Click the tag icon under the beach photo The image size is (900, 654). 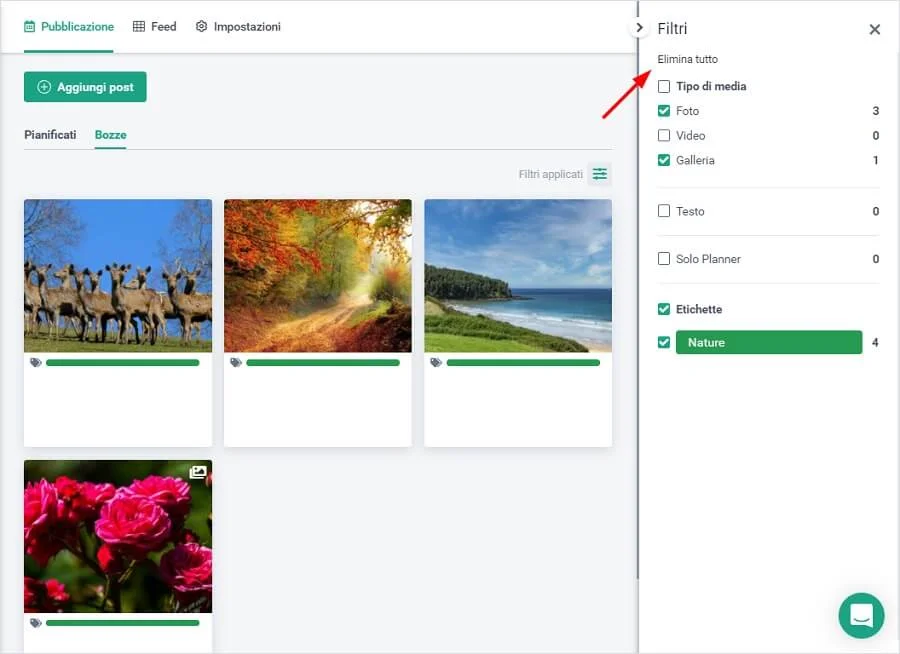436,363
